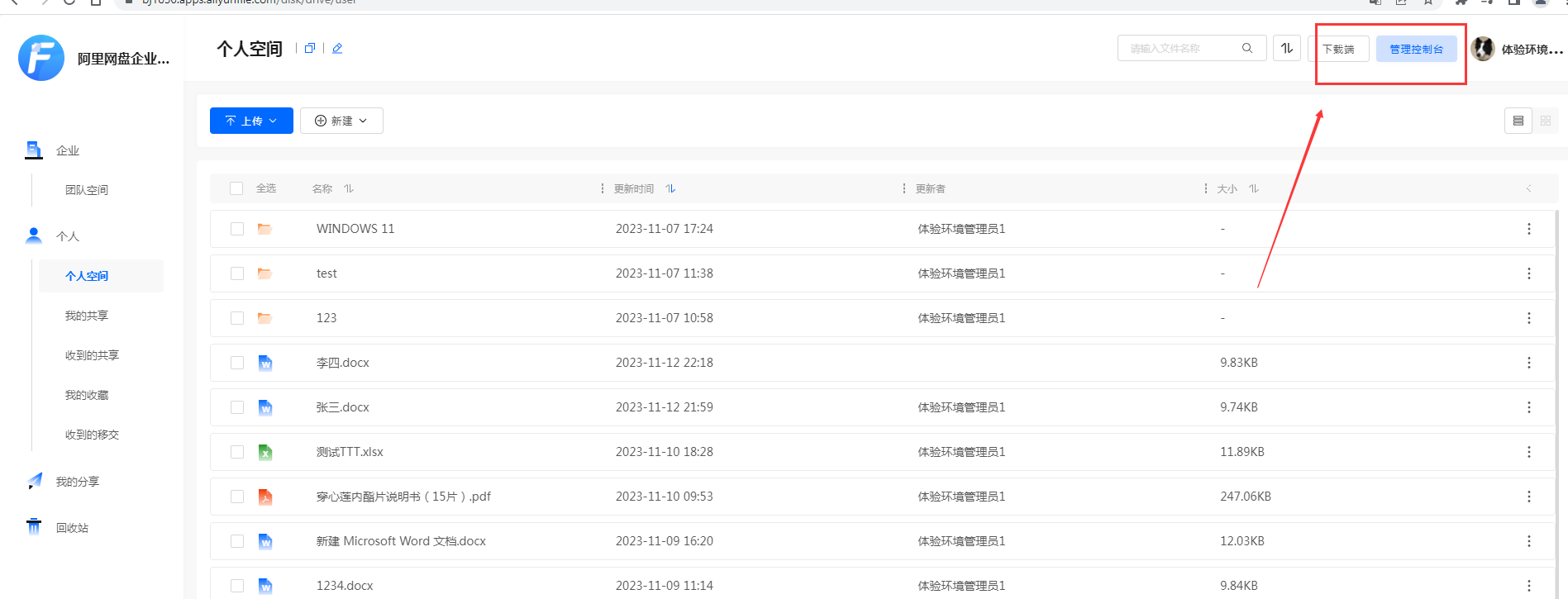
Task: Open the 新建 create dropdown
Action: [341, 121]
